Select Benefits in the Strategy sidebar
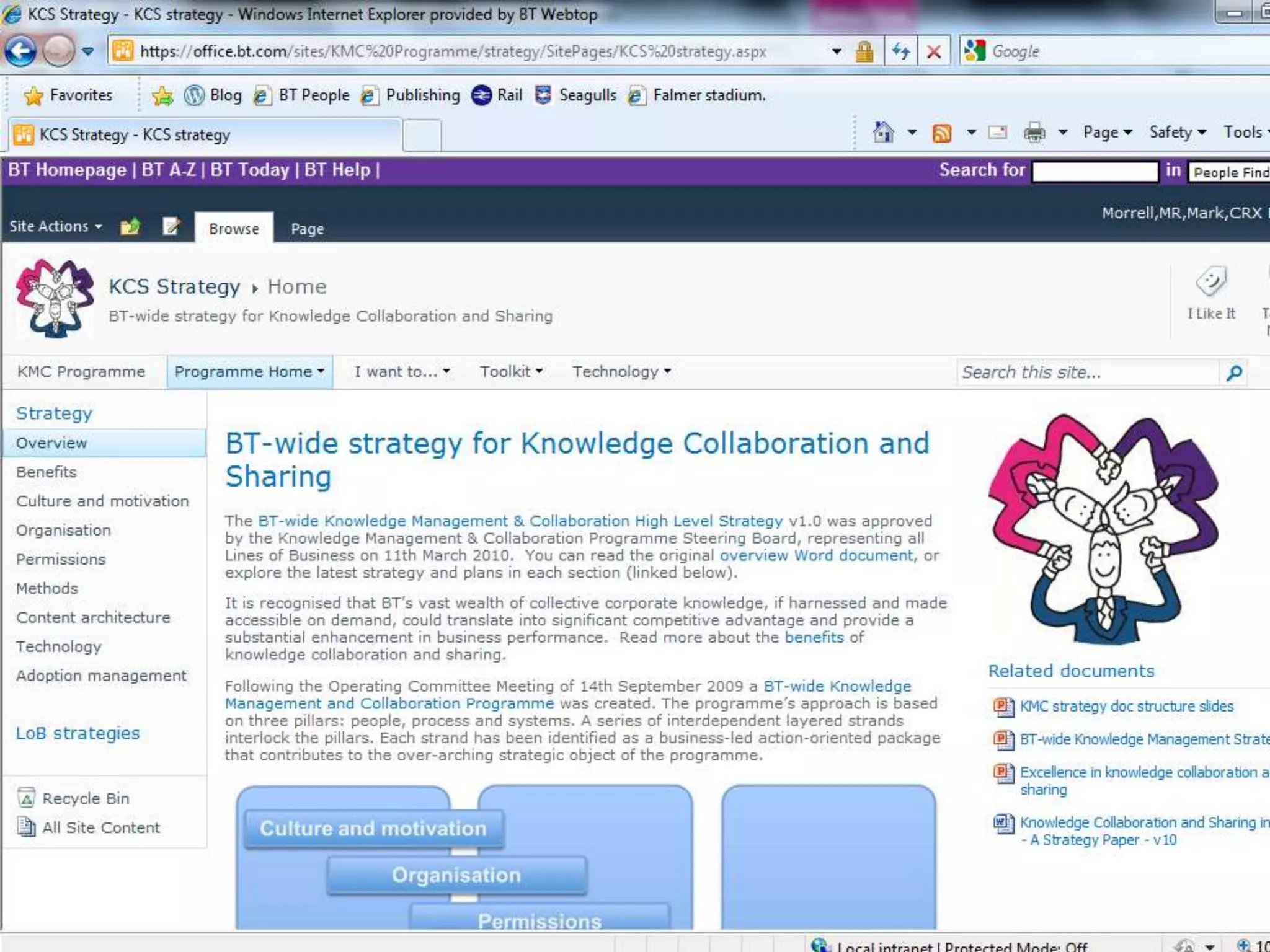The height and width of the screenshot is (952, 1270). point(47,472)
